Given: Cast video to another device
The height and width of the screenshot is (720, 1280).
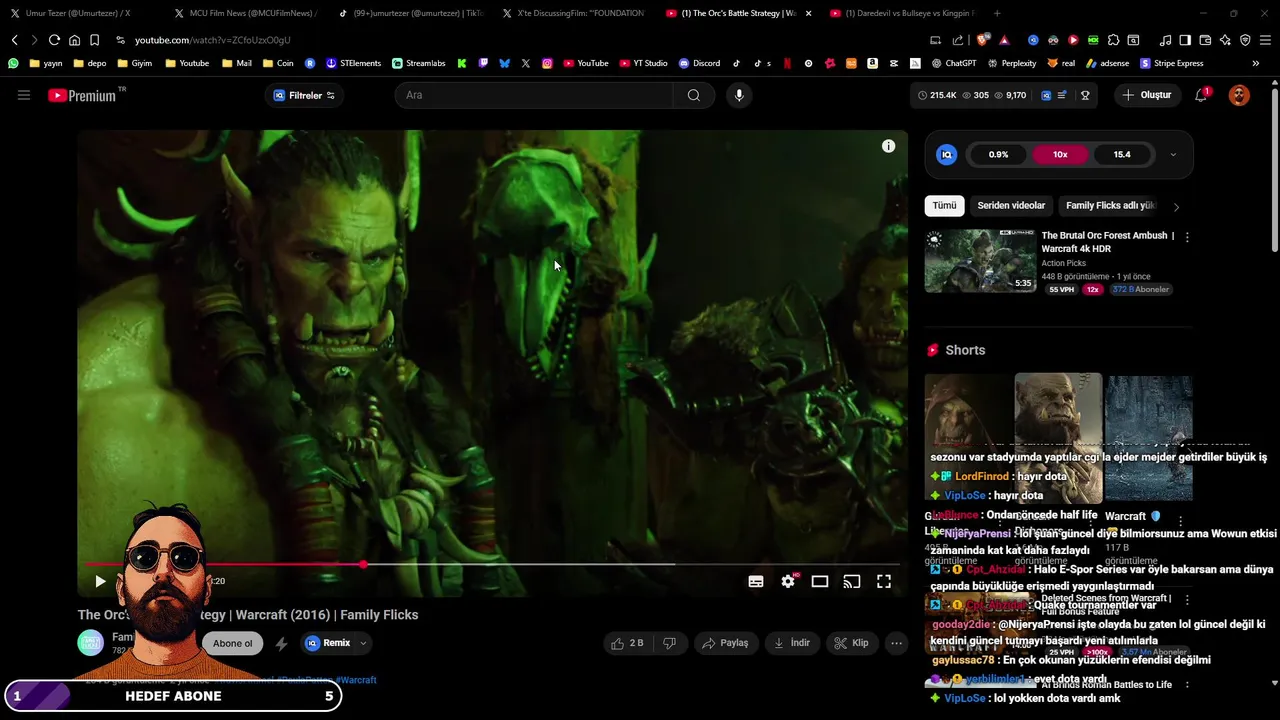Looking at the screenshot, I should click(852, 581).
